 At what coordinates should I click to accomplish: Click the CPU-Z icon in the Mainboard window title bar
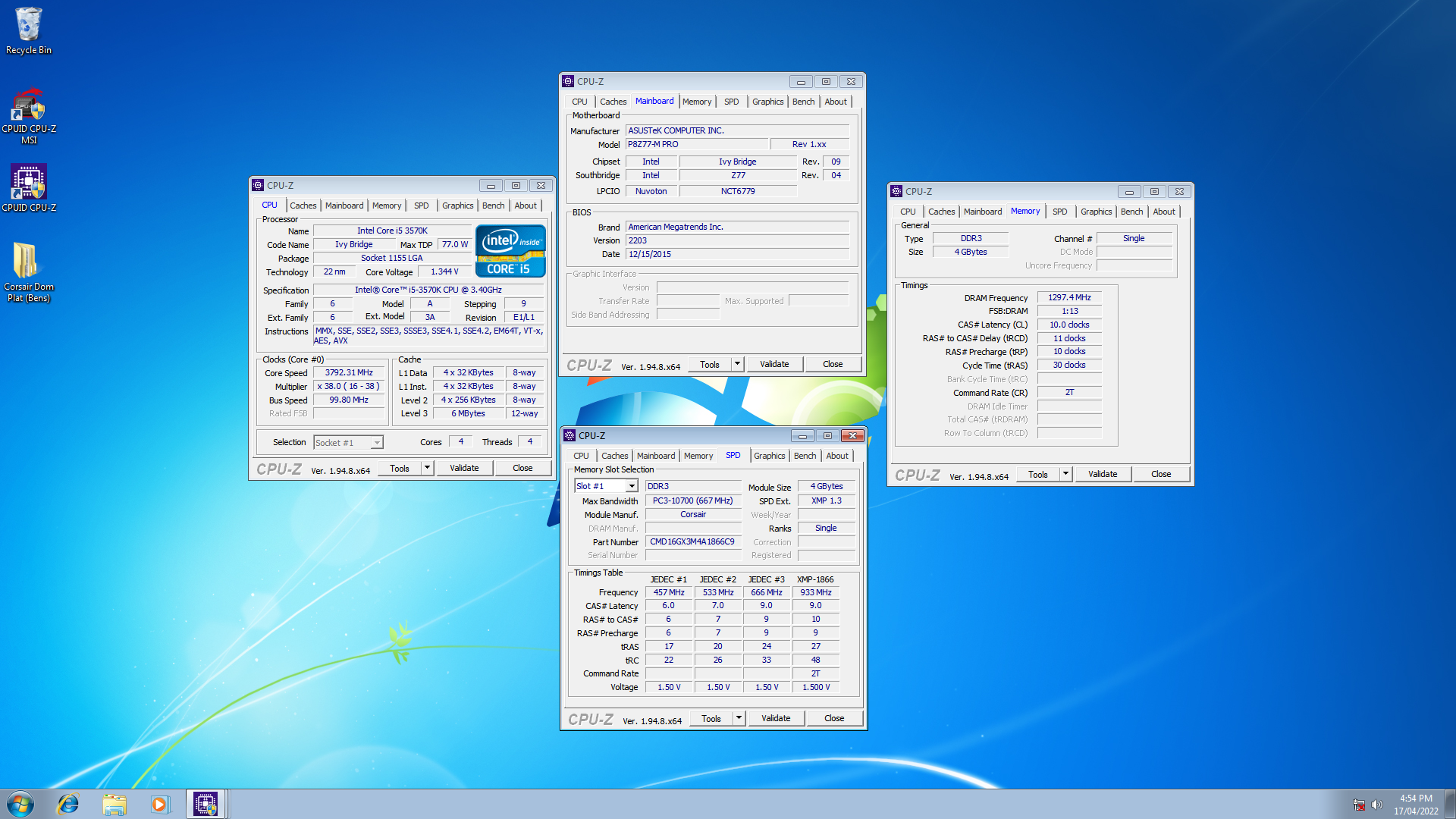568,81
